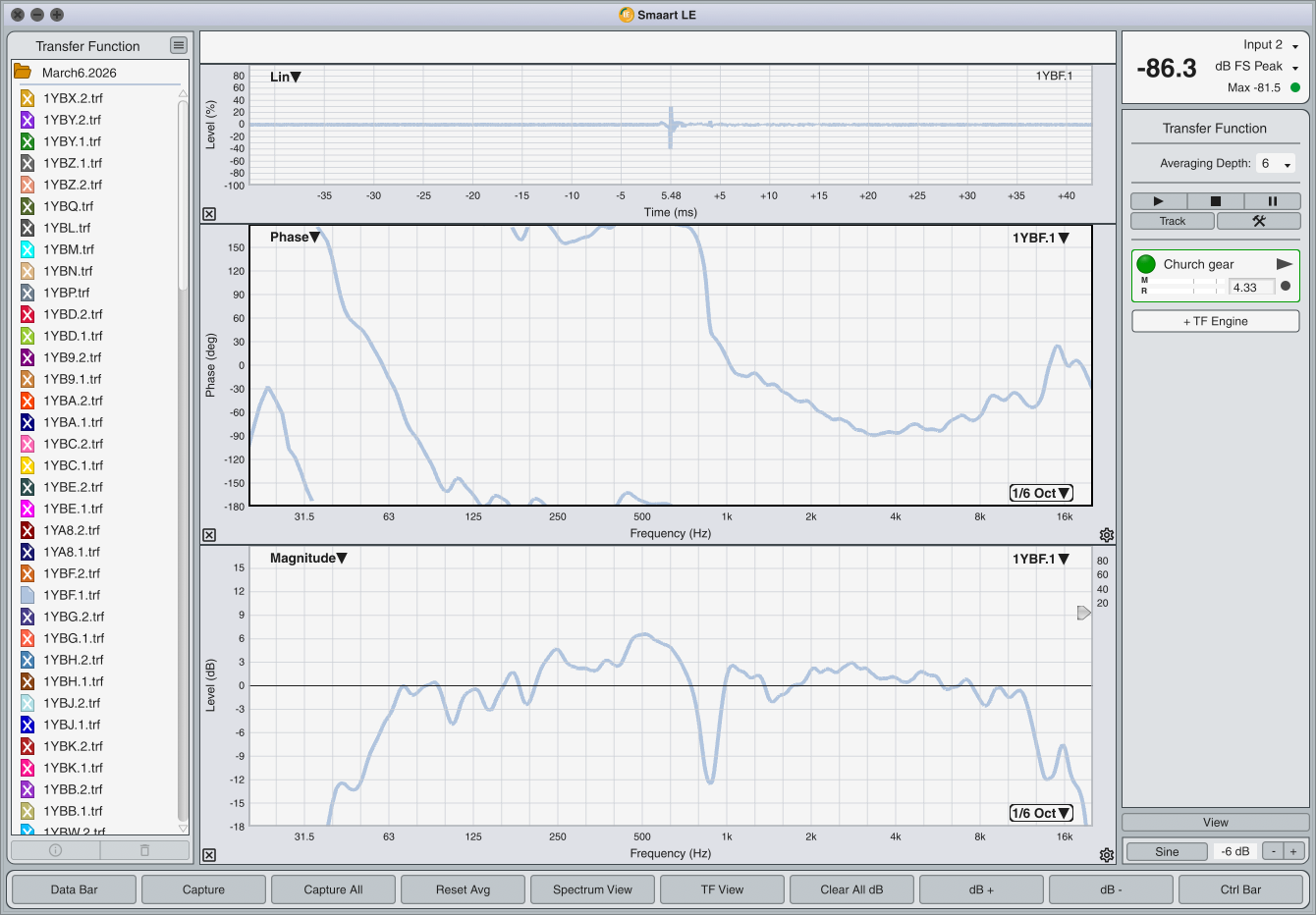
Task: Toggle the Church gear green active indicator
Action: 1146,264
